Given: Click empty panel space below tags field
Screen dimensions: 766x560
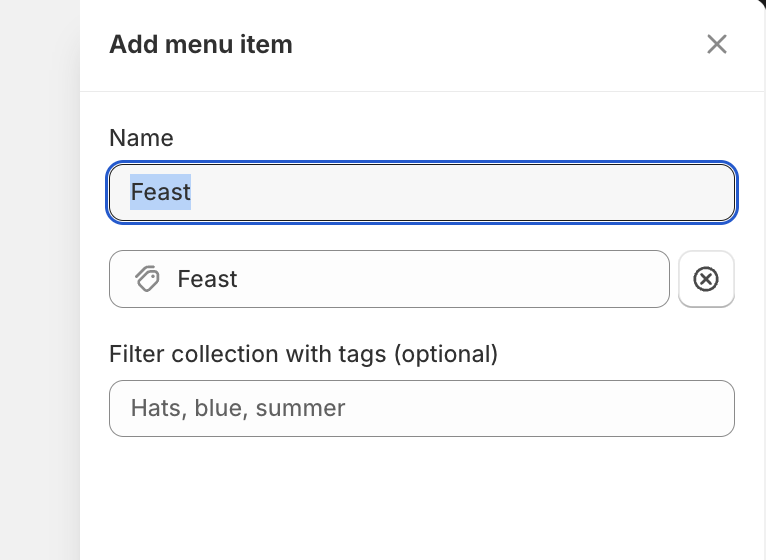Looking at the screenshot, I should [x=420, y=500].
